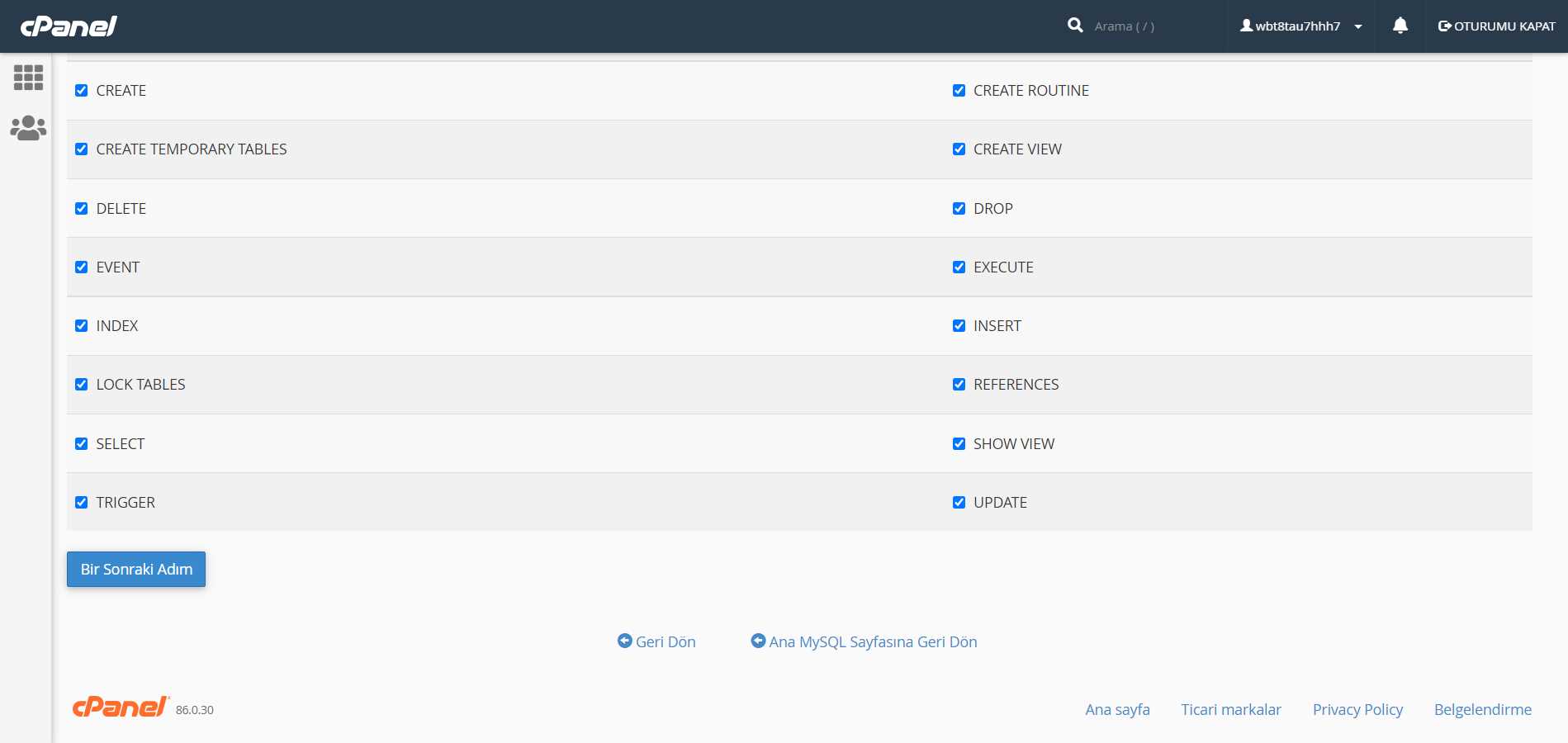Open the Belgelendirme footer link
The height and width of the screenshot is (743, 1568).
1483,709
